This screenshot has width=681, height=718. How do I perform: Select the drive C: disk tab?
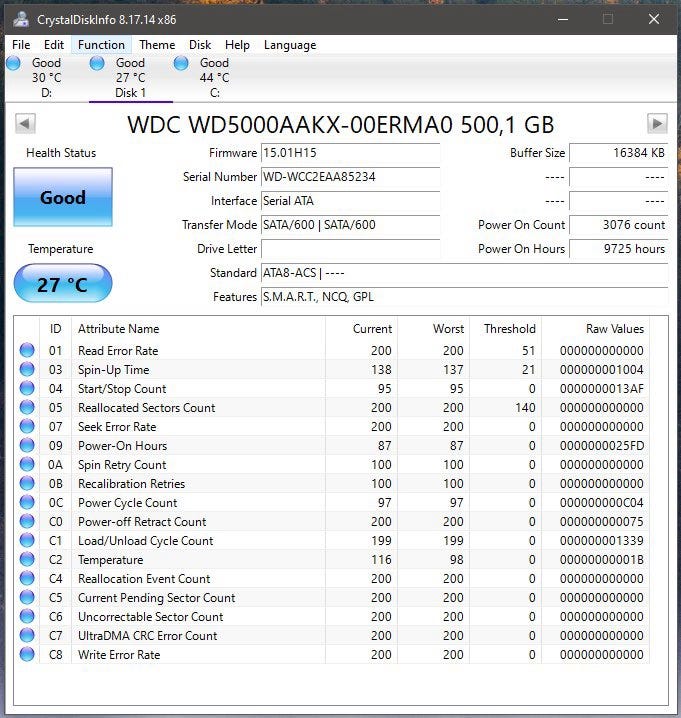(x=213, y=78)
